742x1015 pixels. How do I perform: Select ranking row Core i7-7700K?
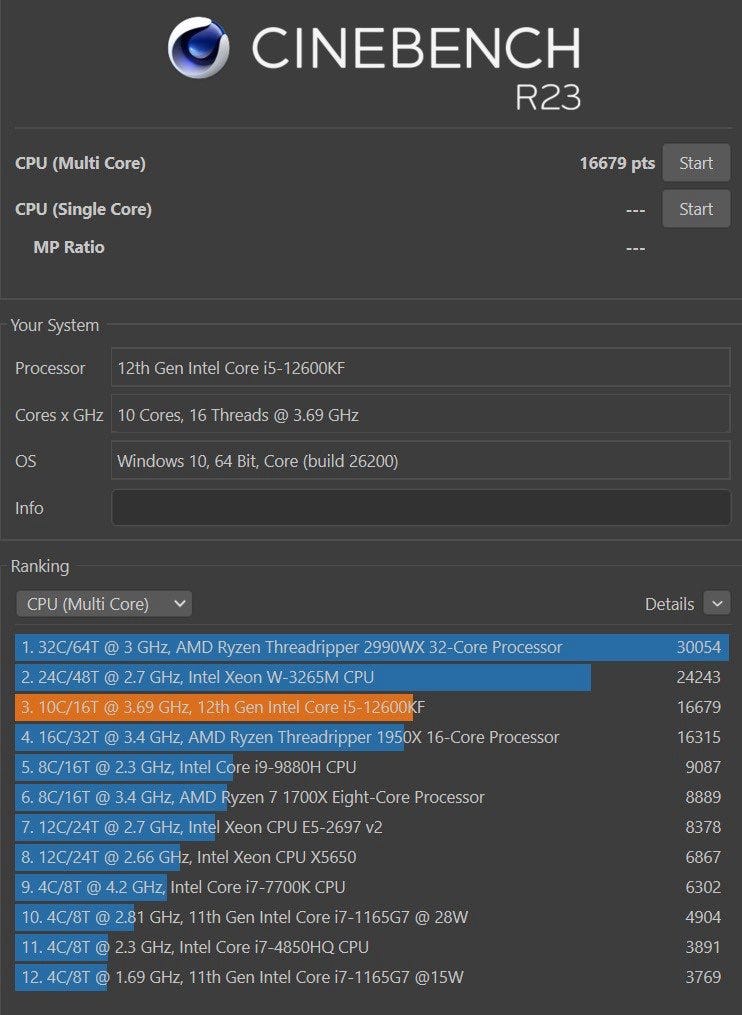(x=372, y=887)
